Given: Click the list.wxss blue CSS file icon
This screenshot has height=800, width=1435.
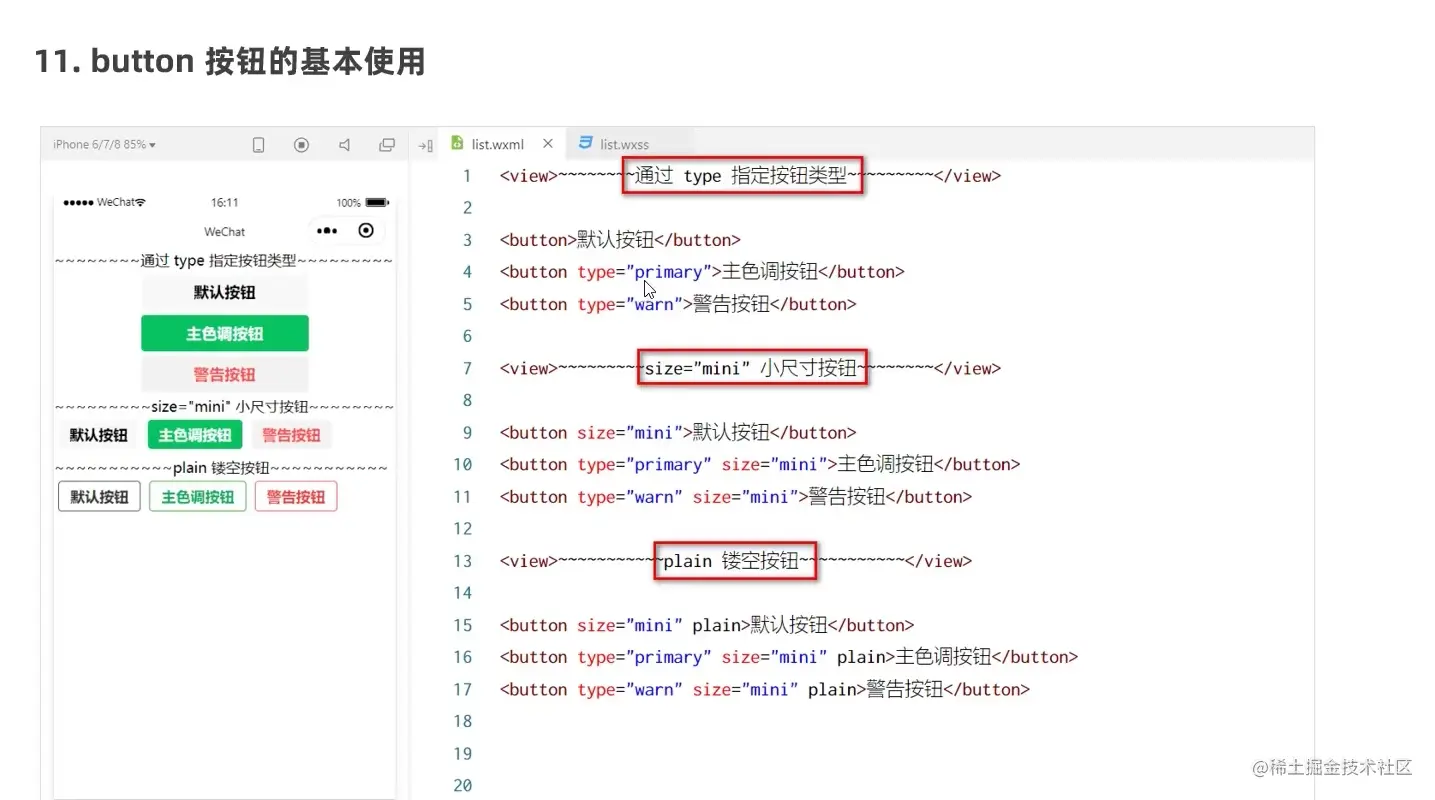Looking at the screenshot, I should tap(586, 144).
